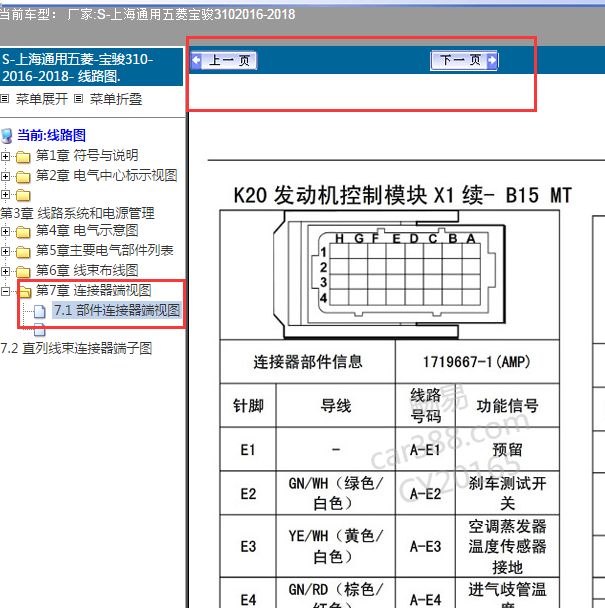Open 第2章 电气中心标示视图 chapter
This screenshot has width=605, height=608.
107,176
